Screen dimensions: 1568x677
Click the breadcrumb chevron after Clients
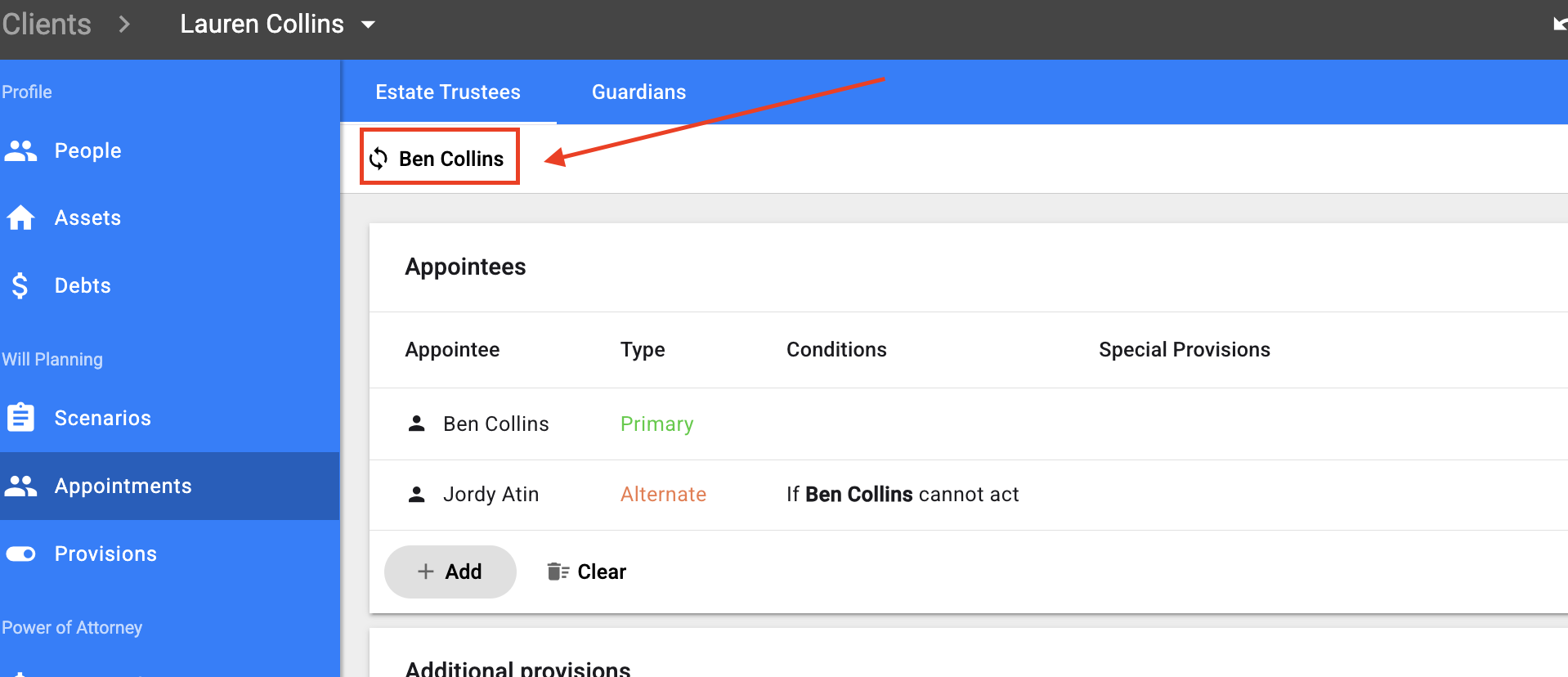click(x=124, y=25)
